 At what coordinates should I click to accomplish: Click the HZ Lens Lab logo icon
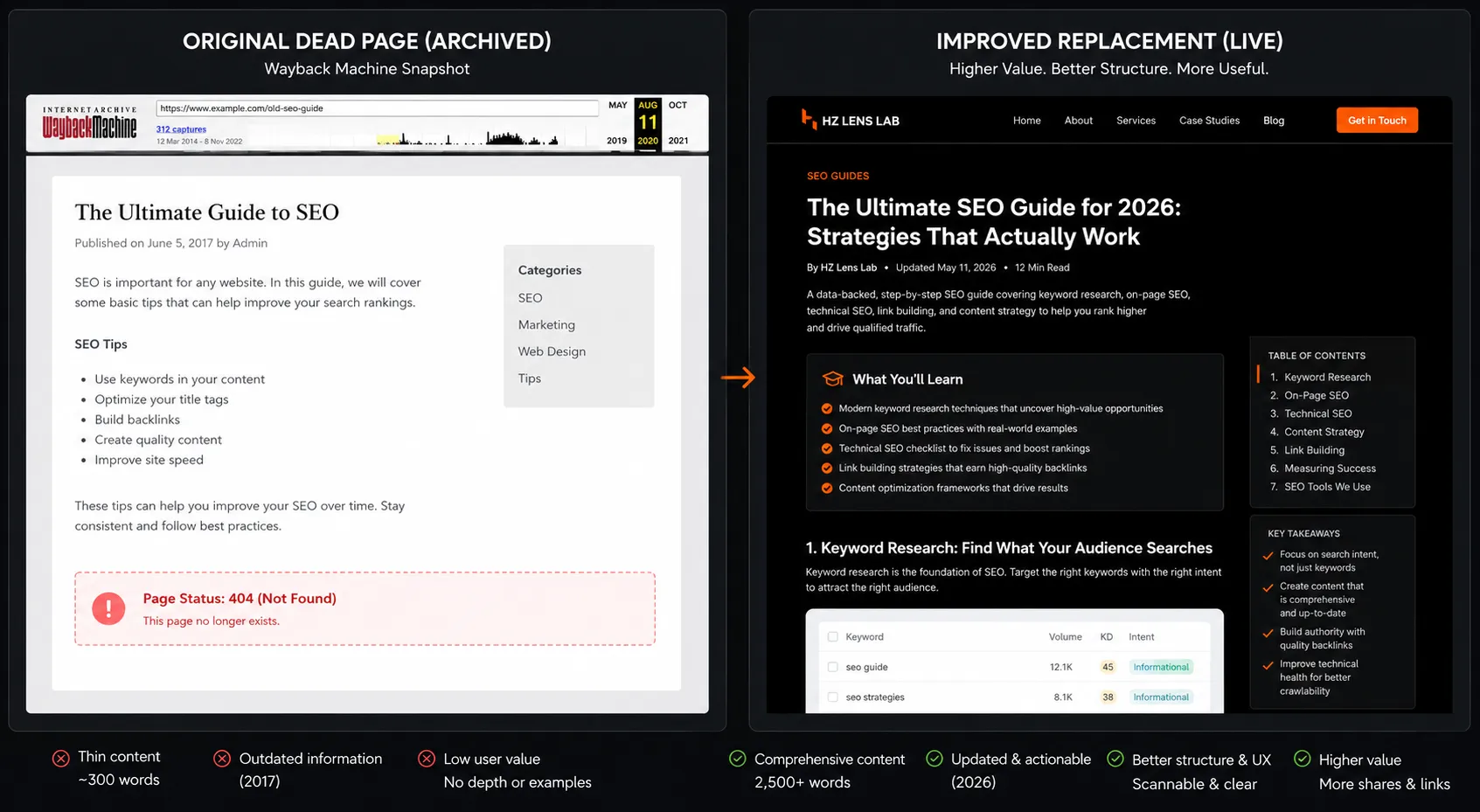tap(809, 120)
